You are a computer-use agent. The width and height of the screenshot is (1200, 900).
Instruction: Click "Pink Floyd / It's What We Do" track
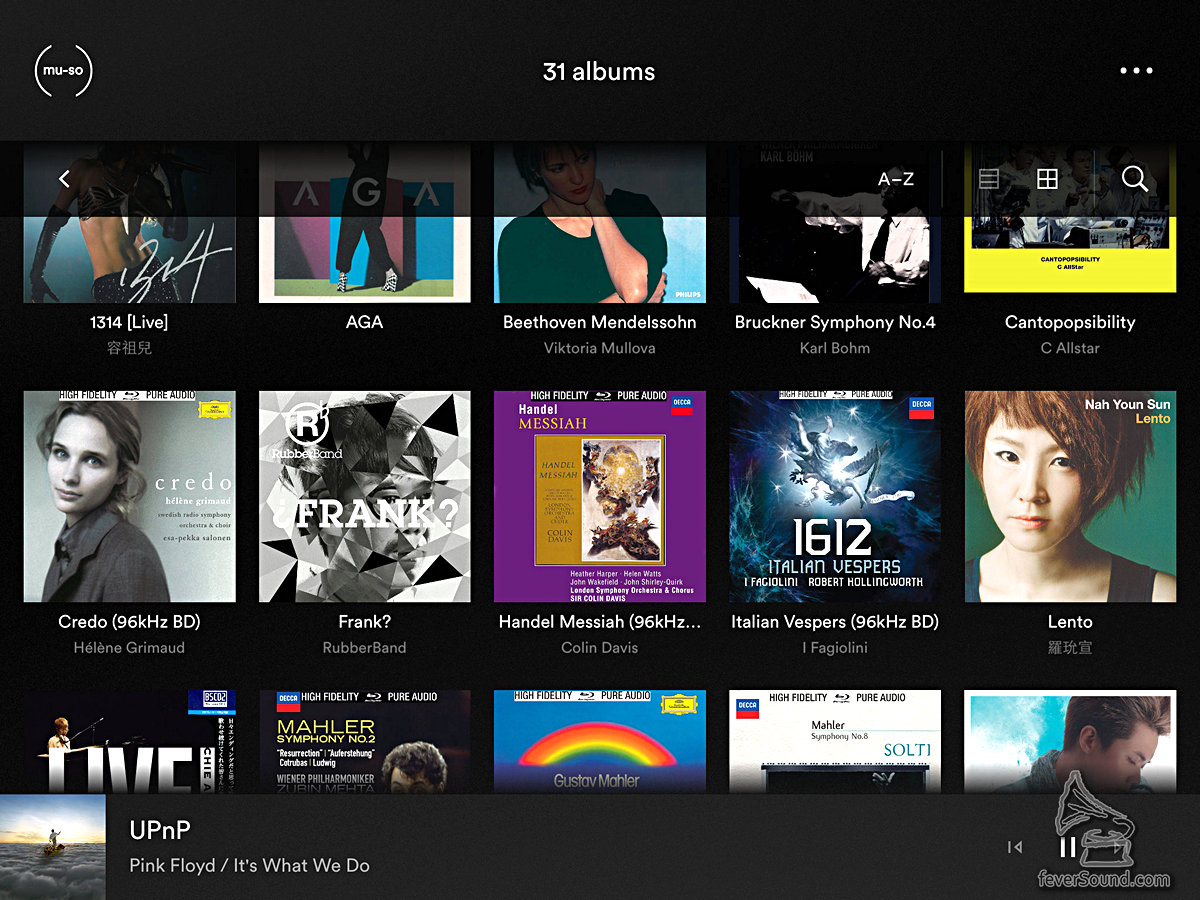pos(250,866)
